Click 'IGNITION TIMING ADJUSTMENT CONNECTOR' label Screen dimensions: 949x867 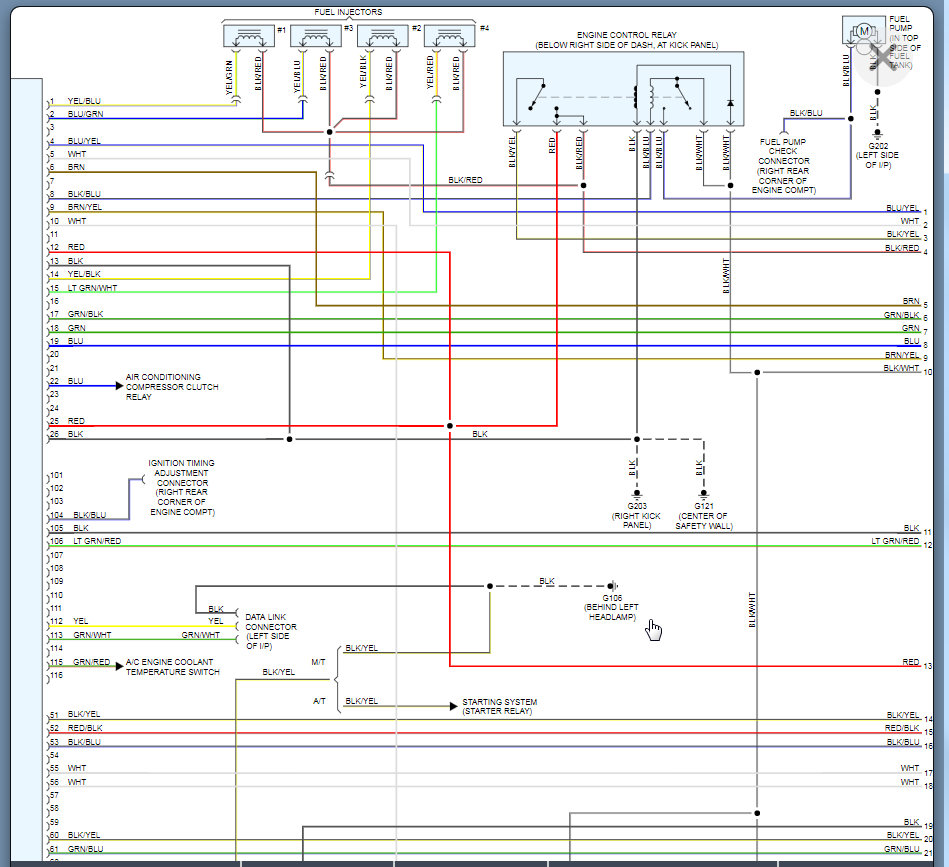(x=182, y=487)
